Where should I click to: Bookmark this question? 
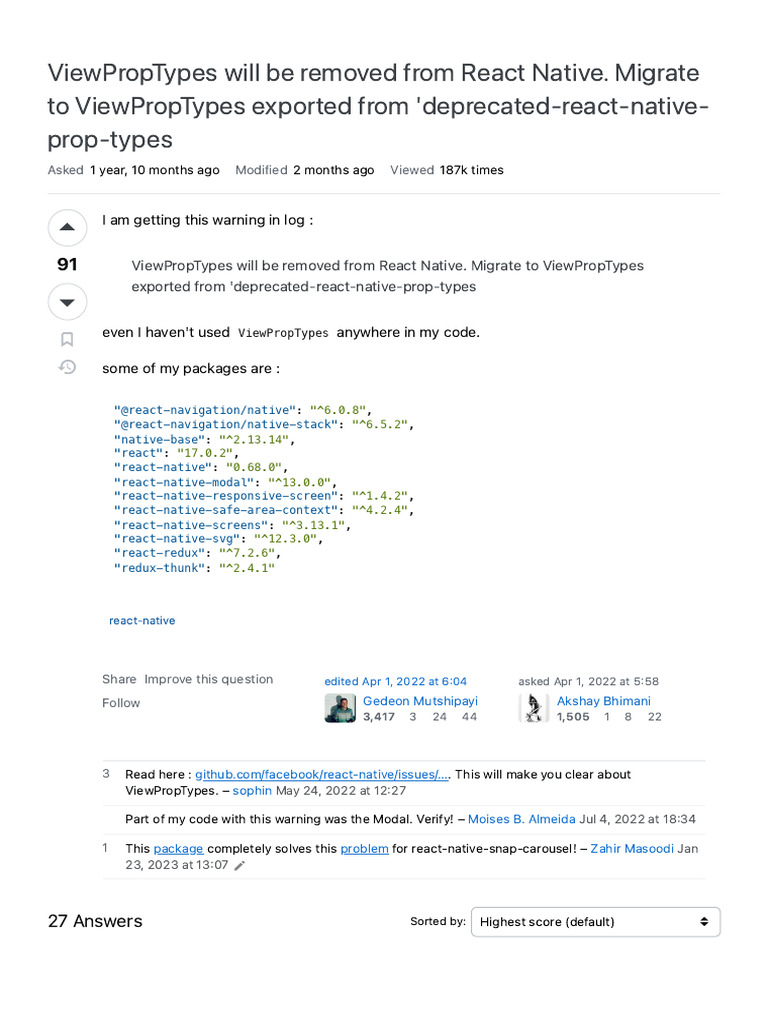point(67,340)
